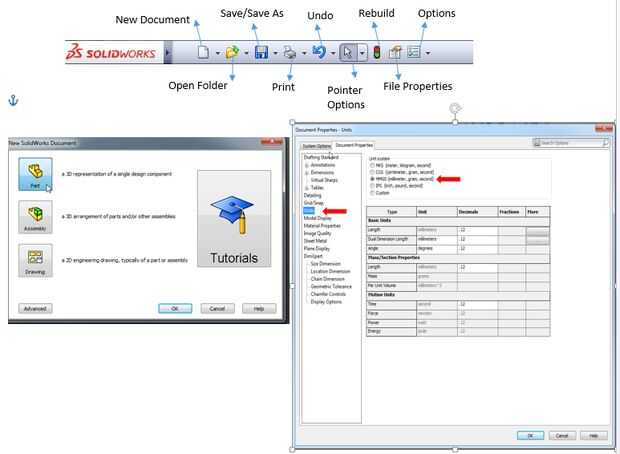Click the More button in Basic Units Length row
Screen dimensions: 620x454
click(538, 233)
